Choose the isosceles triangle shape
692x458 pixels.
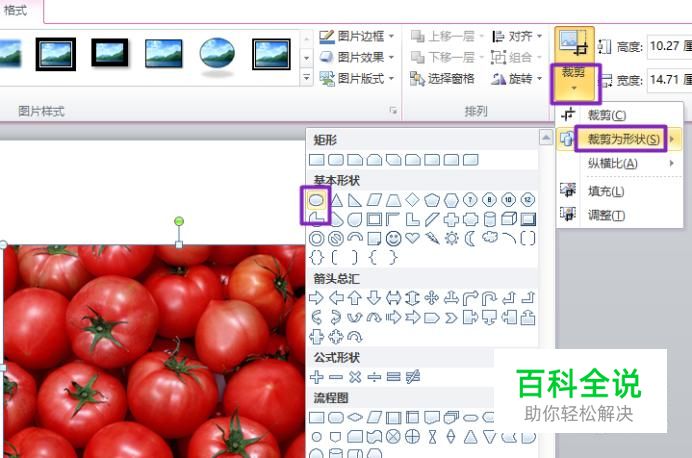(336, 200)
